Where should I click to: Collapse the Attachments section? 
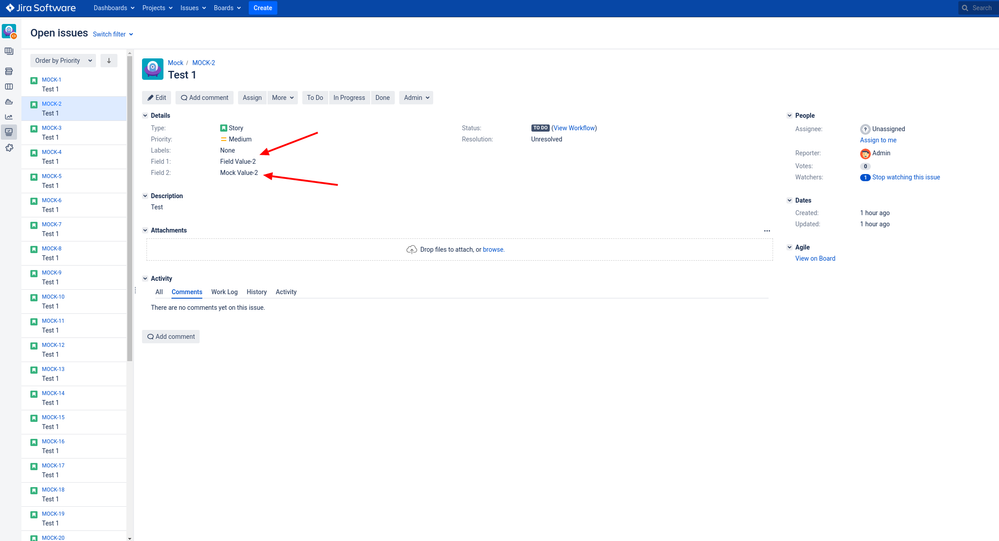point(145,231)
